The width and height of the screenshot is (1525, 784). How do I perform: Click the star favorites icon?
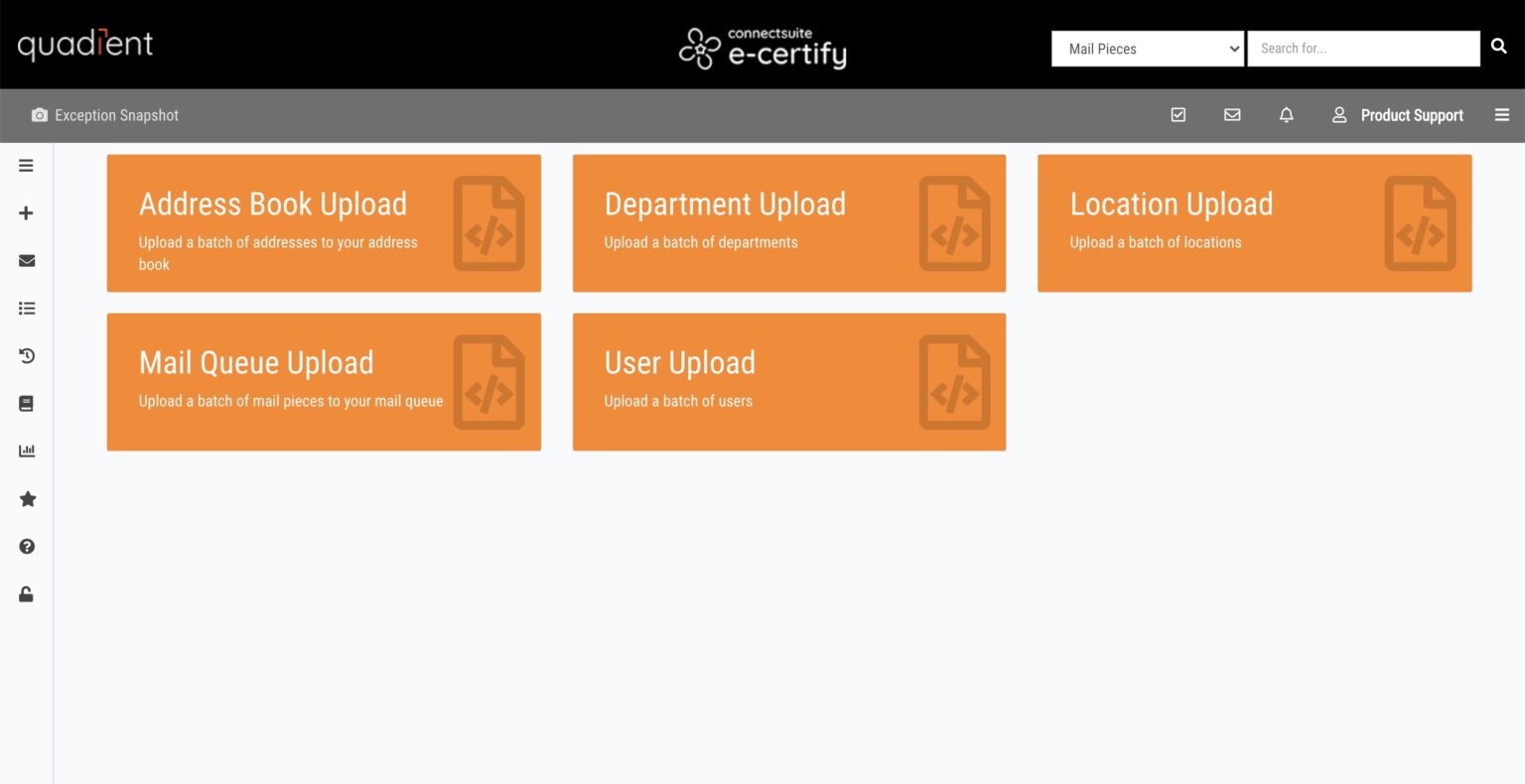click(26, 498)
